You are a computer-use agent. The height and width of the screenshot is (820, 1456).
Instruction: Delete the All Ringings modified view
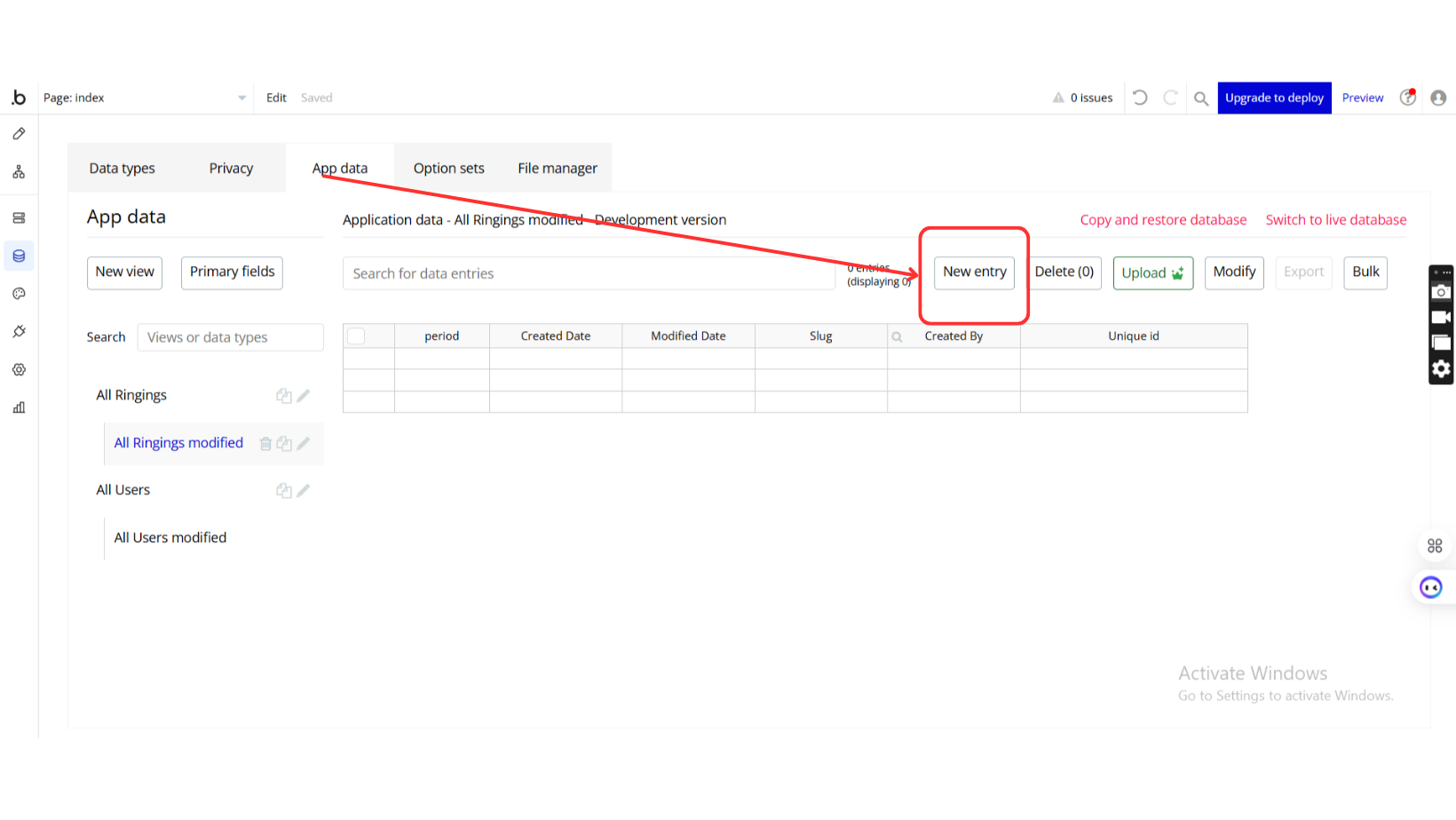pyautogui.click(x=265, y=444)
